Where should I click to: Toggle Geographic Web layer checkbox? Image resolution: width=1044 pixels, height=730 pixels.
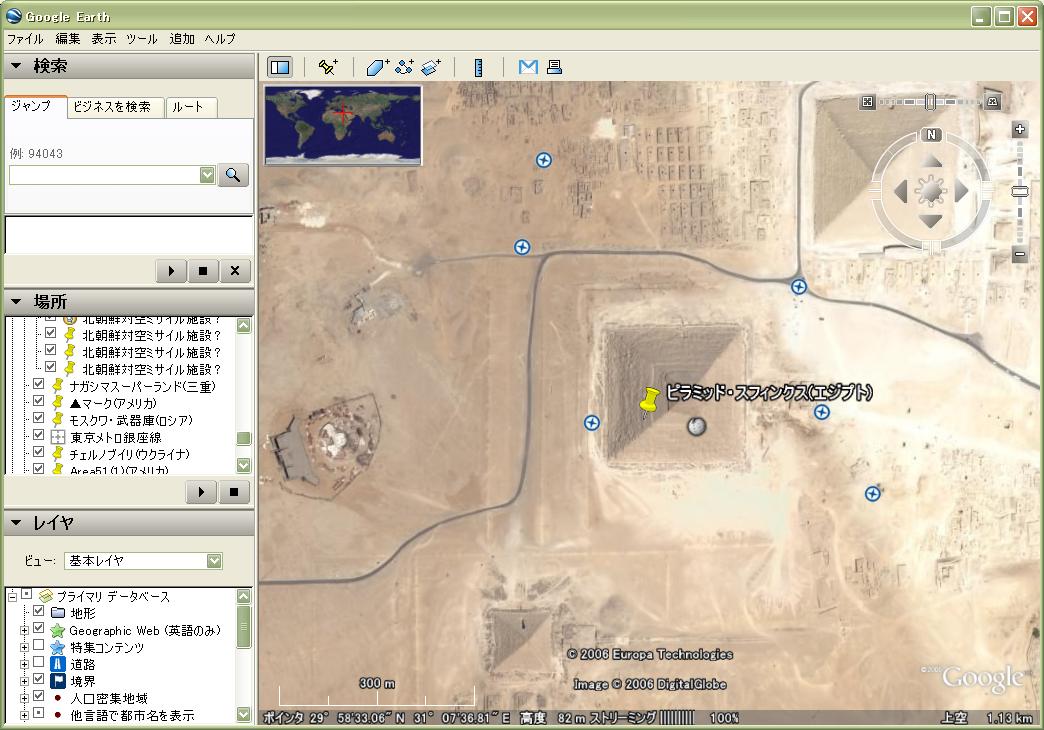click(x=39, y=628)
